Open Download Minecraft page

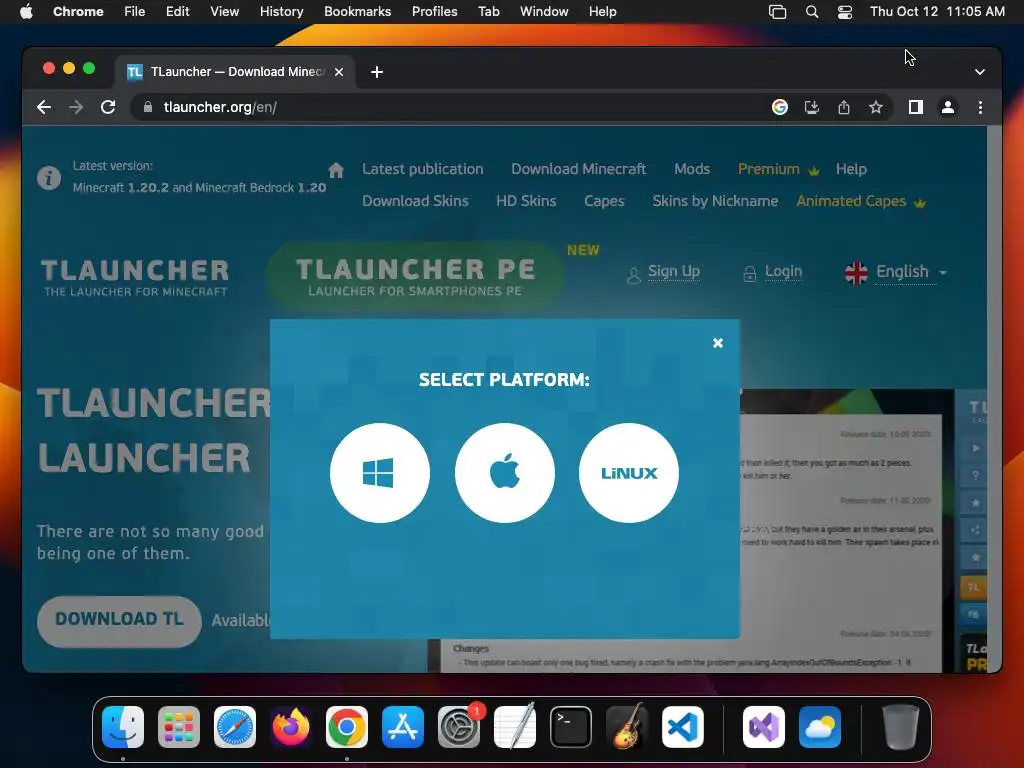[x=578, y=169]
